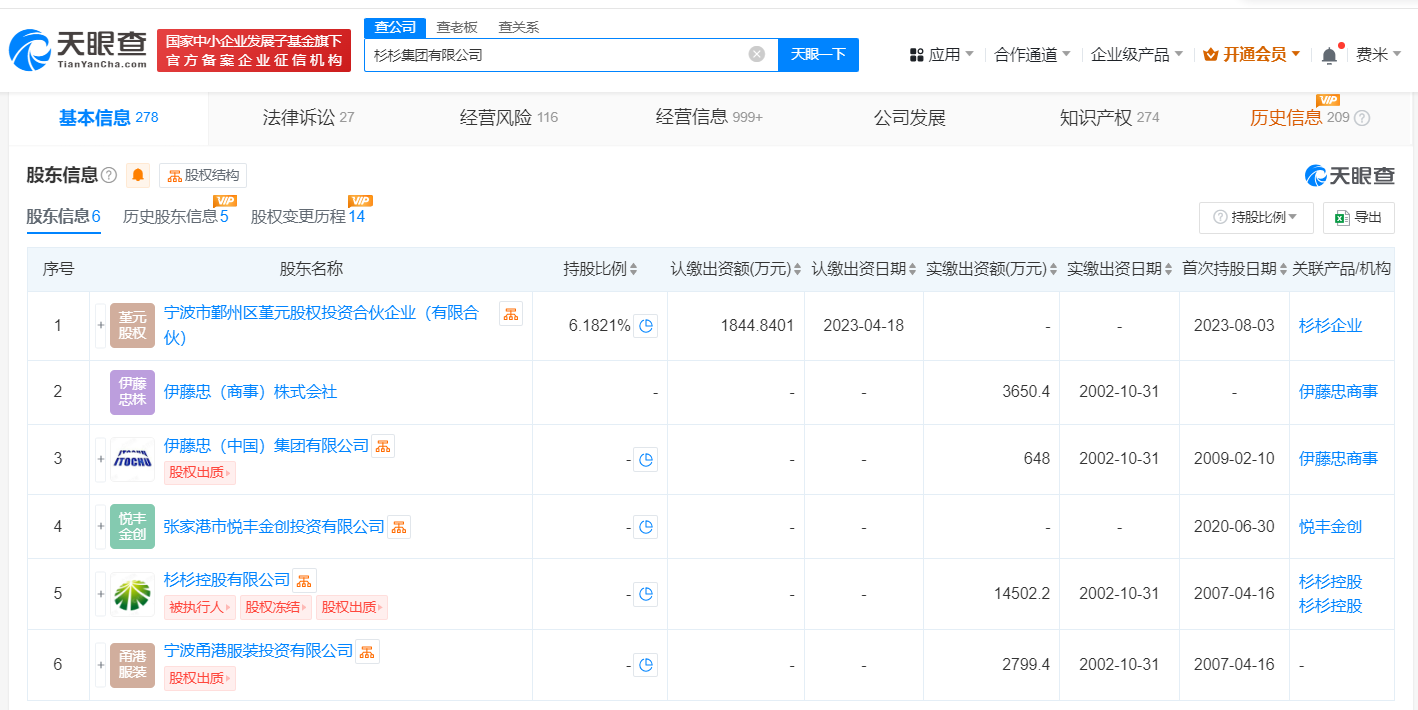Show help tooltip next to 股东信息 heading
The image size is (1418, 710).
coord(109,176)
